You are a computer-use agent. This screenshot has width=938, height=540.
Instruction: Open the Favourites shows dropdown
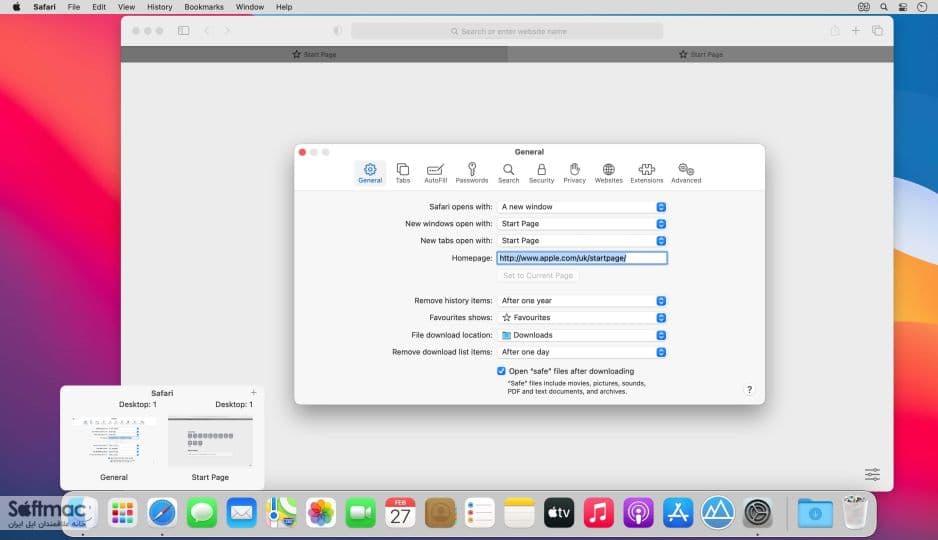(x=582, y=318)
